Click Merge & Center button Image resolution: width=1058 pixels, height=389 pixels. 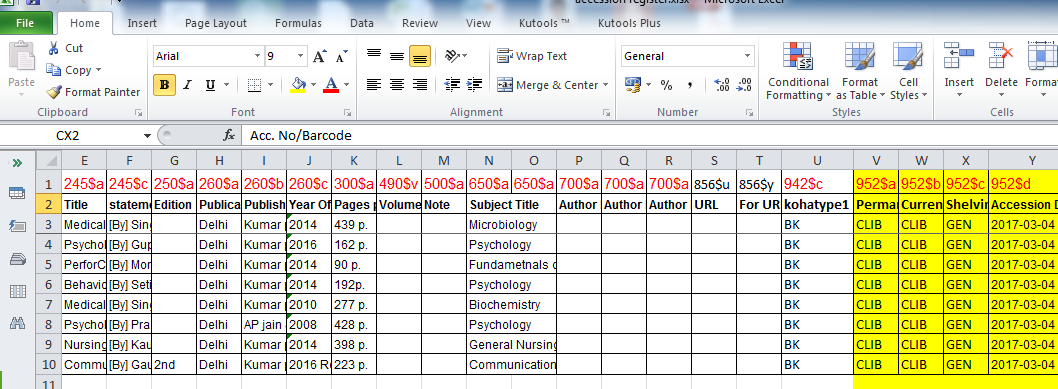pos(547,85)
